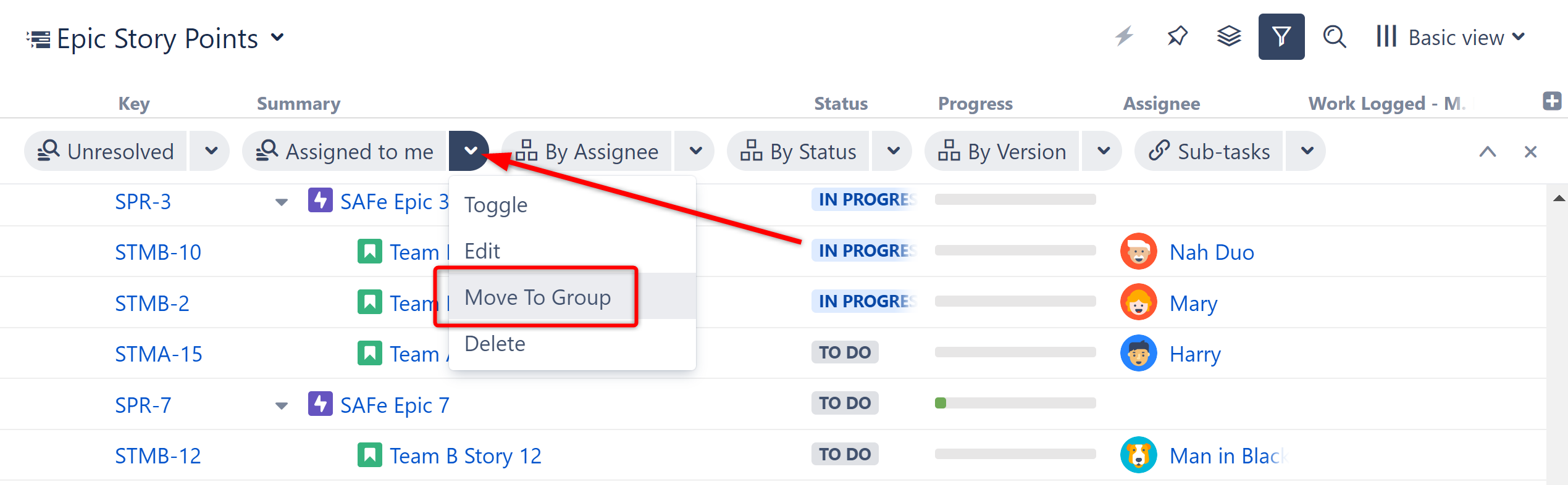Choose Delete from the context menu
The image size is (1568, 485).
point(495,344)
